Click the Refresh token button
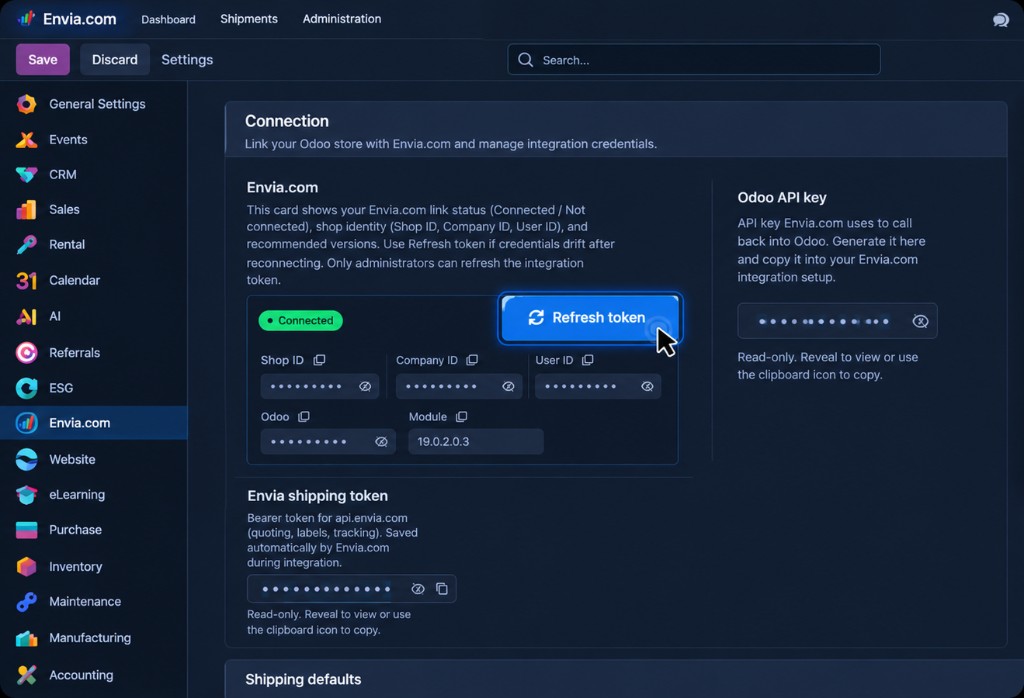Screen dimensions: 1024x698 pyautogui.click(x=590, y=318)
